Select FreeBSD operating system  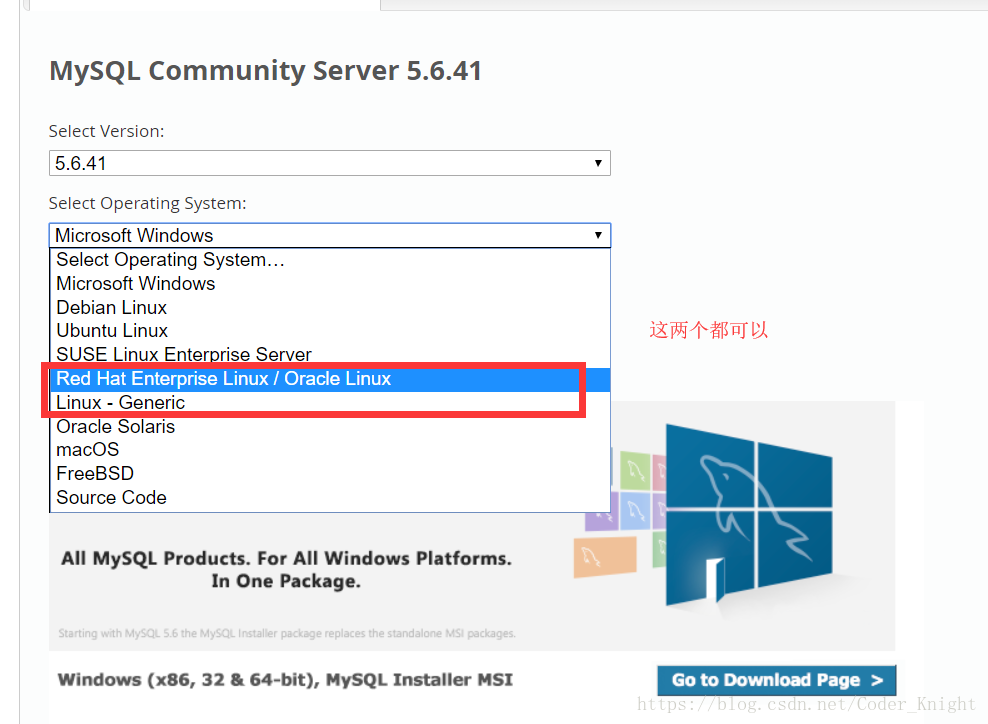[x=330, y=474]
